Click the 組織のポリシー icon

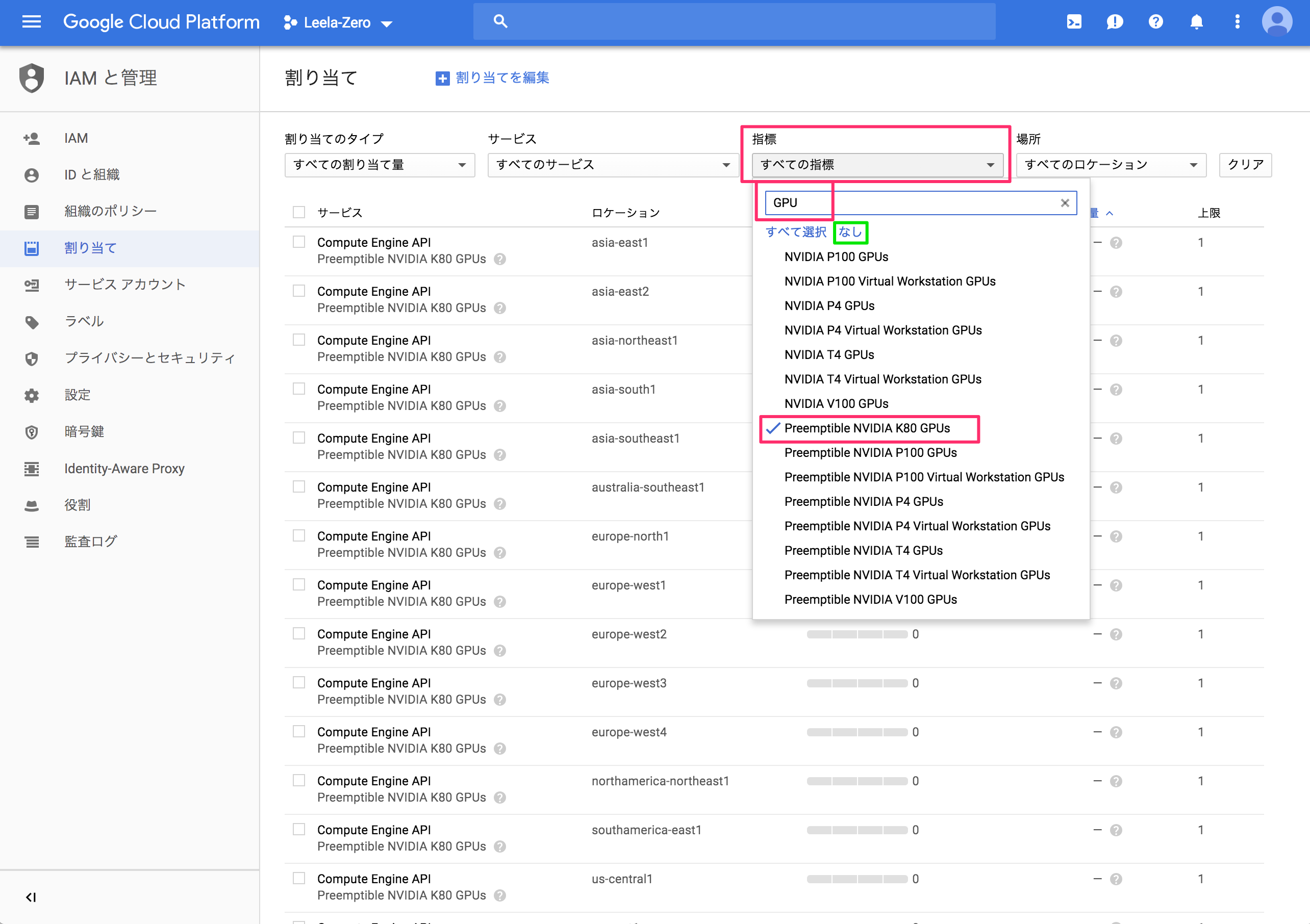pos(30,210)
